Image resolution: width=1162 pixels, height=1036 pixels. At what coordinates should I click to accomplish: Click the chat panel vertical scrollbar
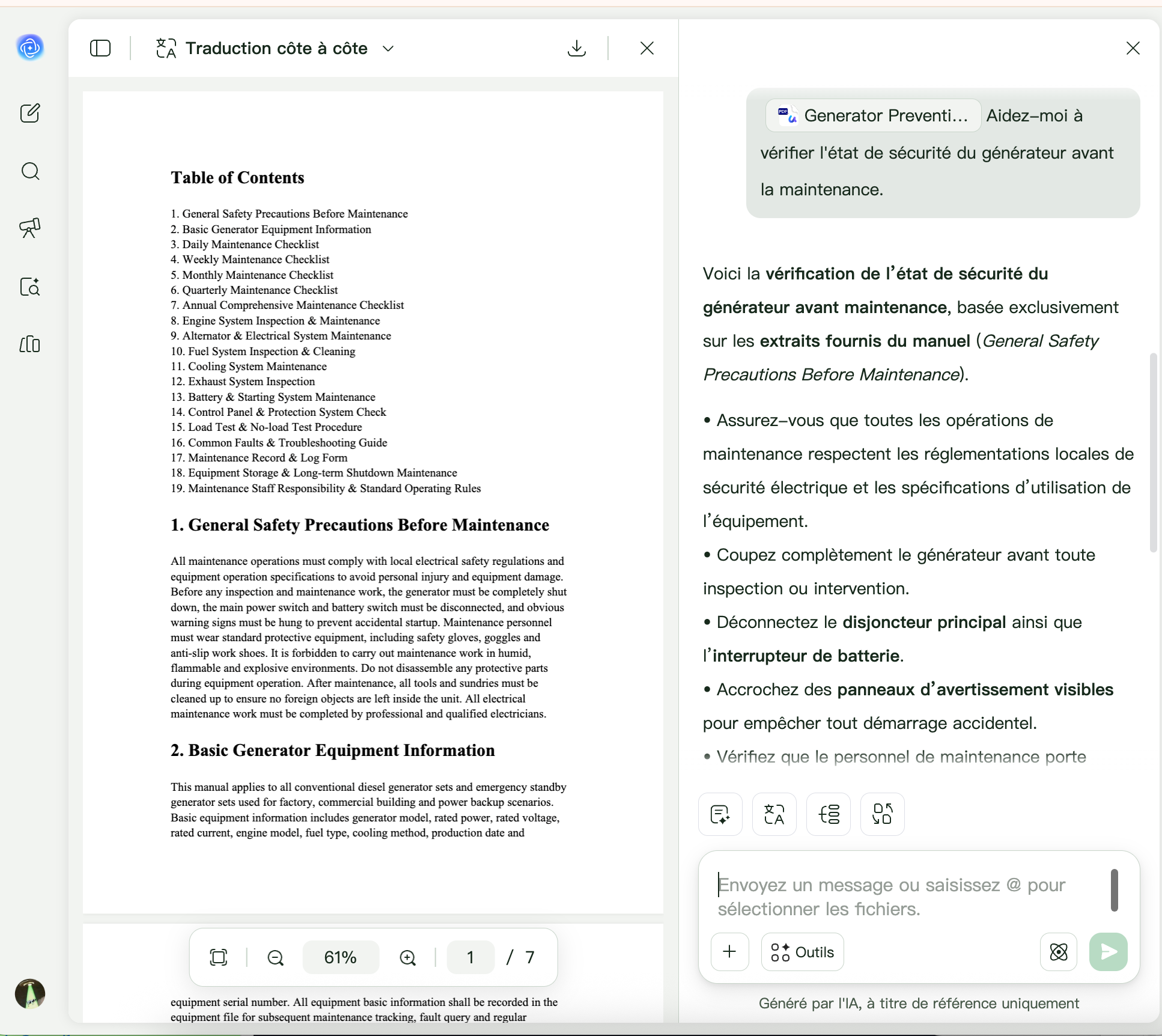click(1153, 452)
